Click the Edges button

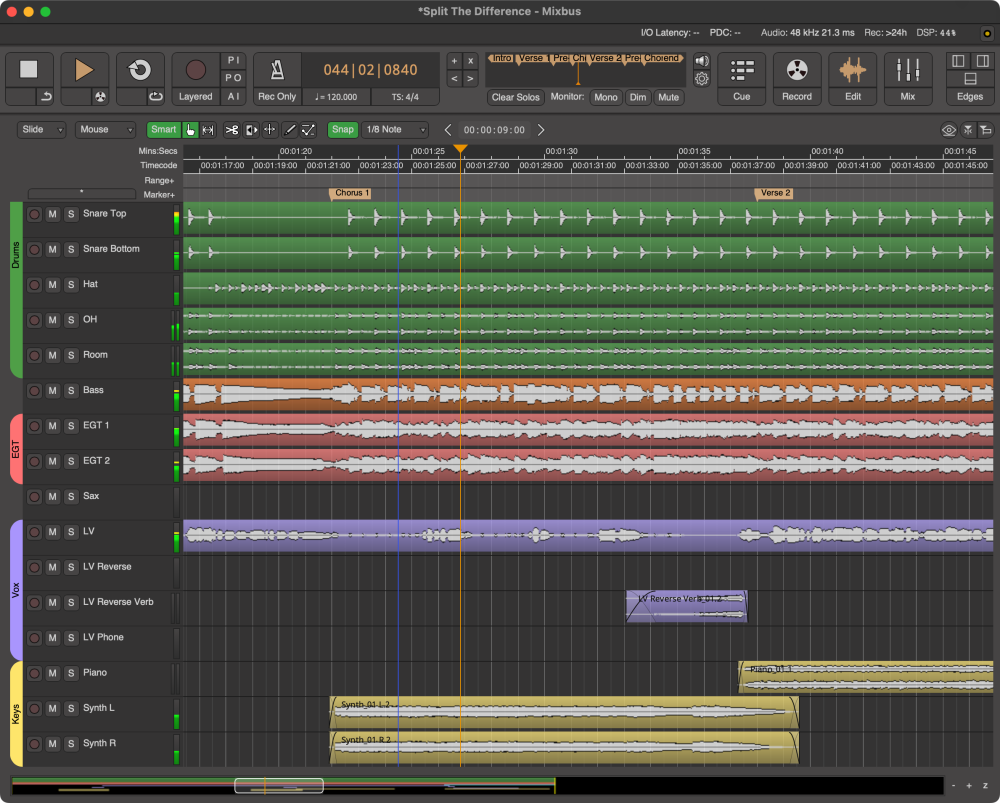tap(970, 96)
